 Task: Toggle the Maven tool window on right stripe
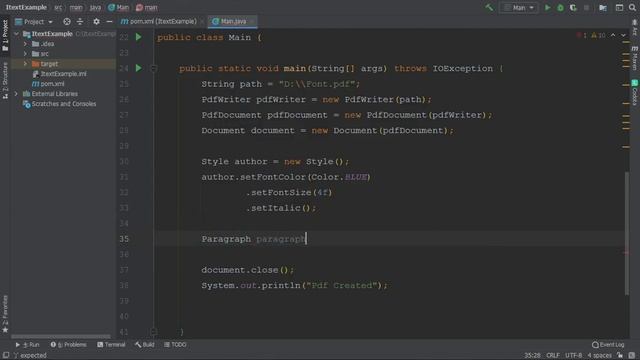click(635, 58)
